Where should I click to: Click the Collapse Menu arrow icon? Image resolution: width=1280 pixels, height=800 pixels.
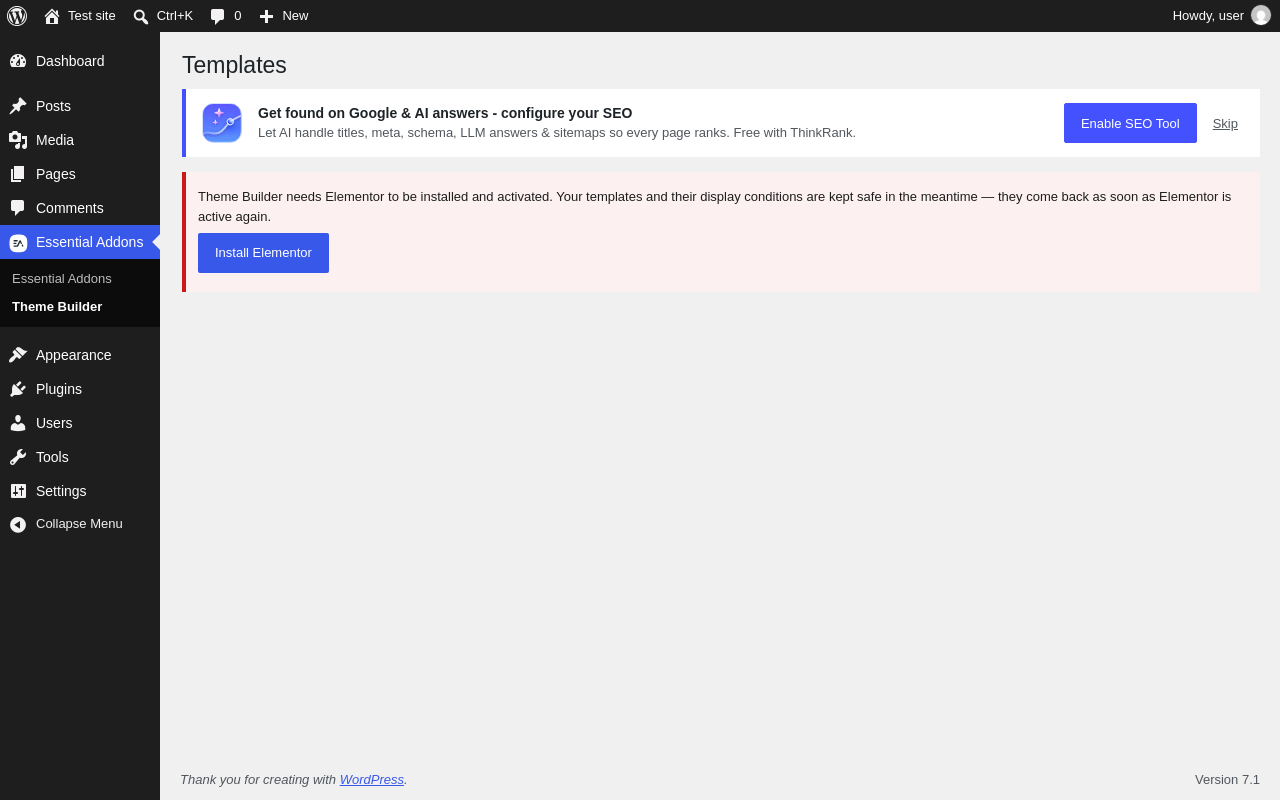click(18, 524)
